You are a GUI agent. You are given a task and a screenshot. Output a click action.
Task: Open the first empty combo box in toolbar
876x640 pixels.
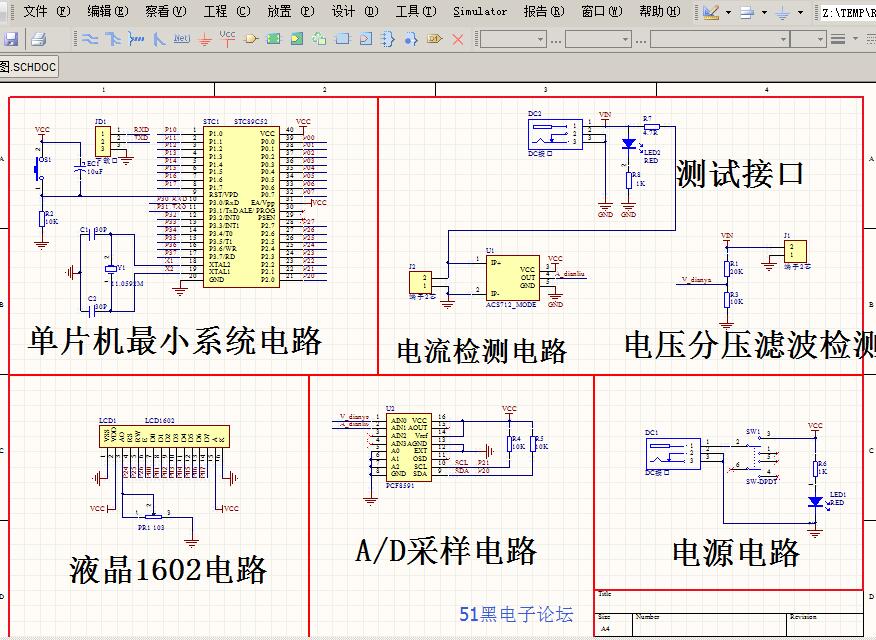513,39
